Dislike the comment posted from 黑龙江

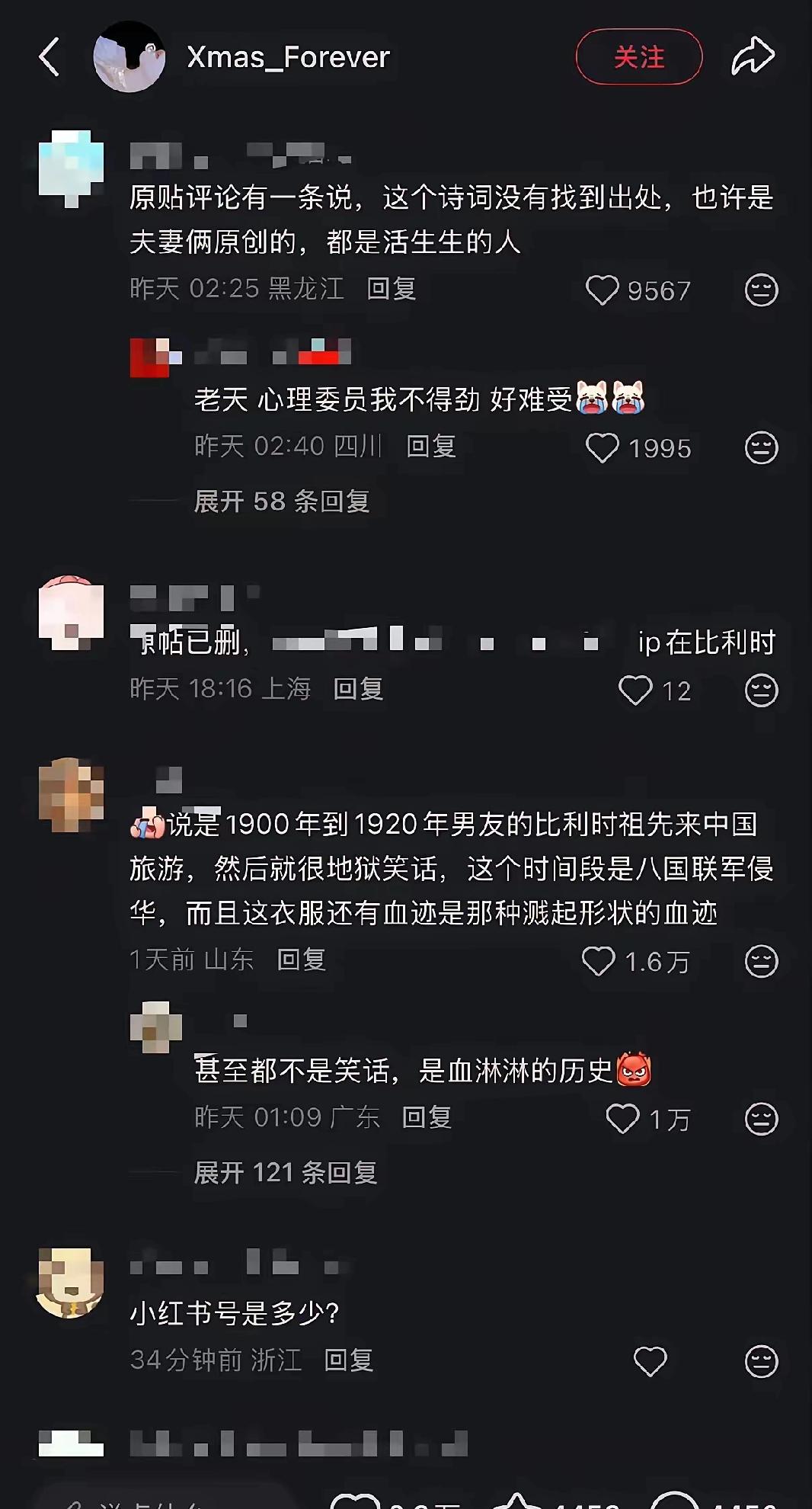(761, 290)
